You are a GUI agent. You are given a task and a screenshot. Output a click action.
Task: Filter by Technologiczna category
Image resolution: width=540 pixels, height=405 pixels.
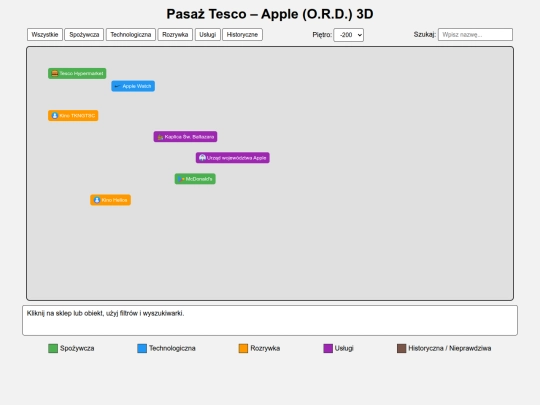131,34
